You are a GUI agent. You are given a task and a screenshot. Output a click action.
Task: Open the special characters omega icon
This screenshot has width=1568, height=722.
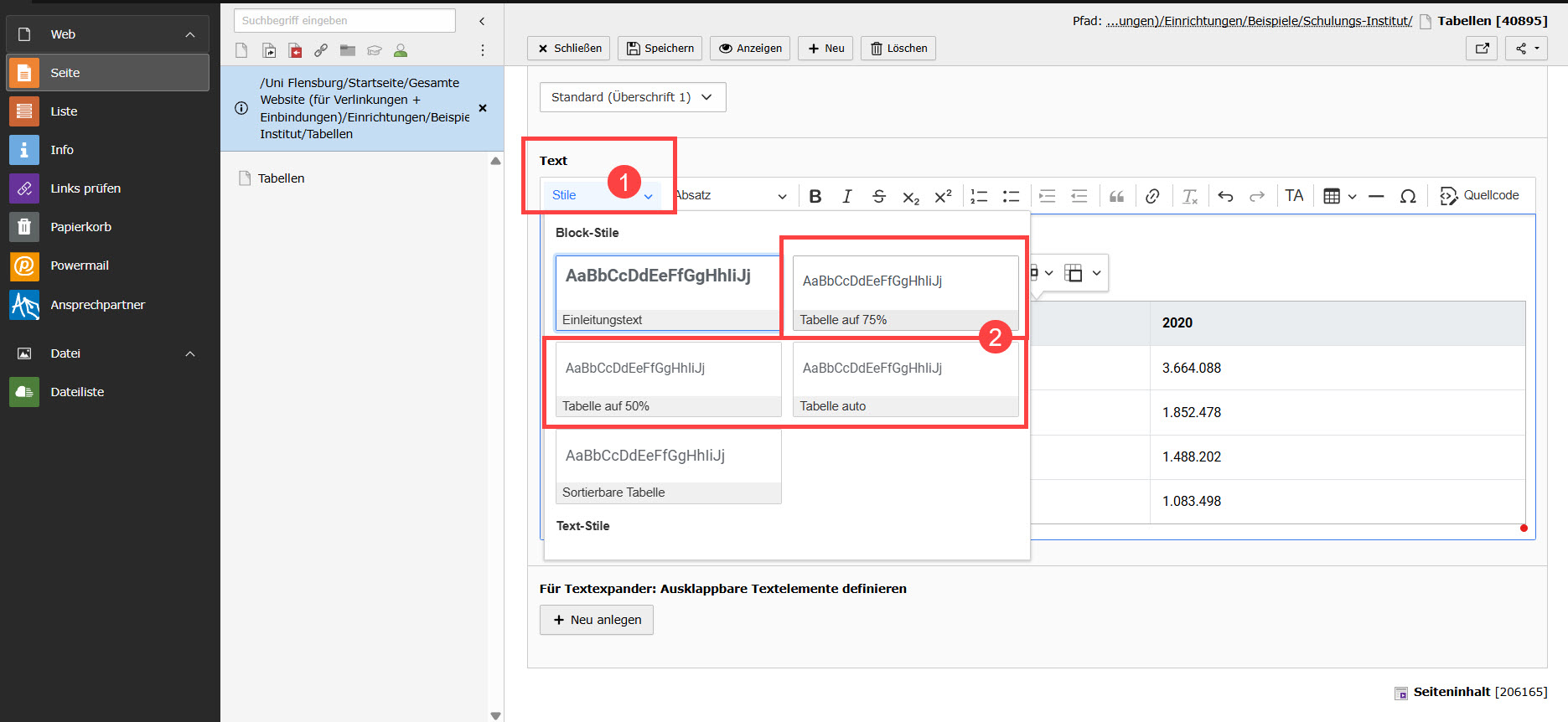click(x=1408, y=196)
